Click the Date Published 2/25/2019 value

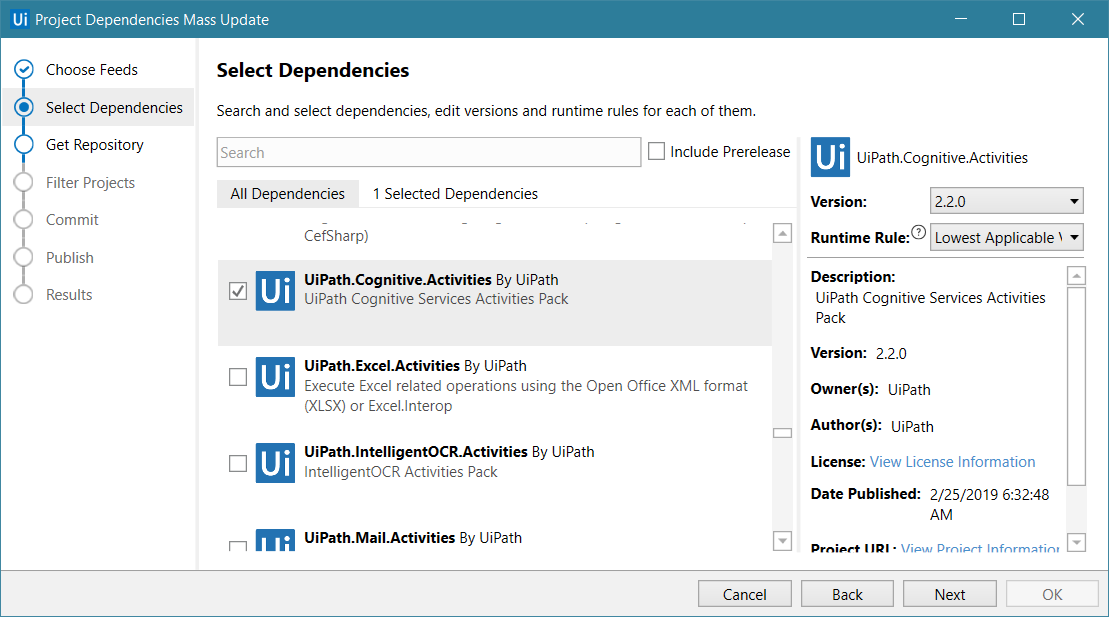pyautogui.click(x=989, y=504)
